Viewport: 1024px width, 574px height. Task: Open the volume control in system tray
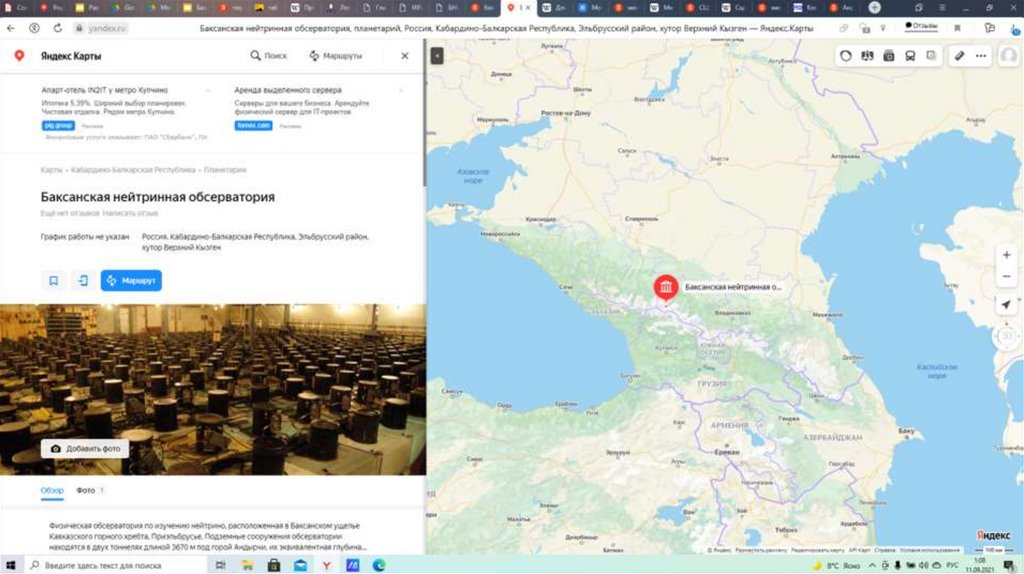[923, 566]
